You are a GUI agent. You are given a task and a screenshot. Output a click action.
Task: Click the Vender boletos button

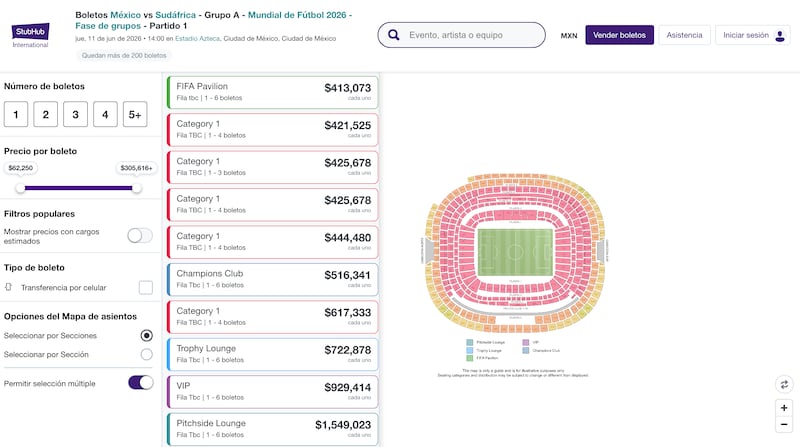(619, 35)
